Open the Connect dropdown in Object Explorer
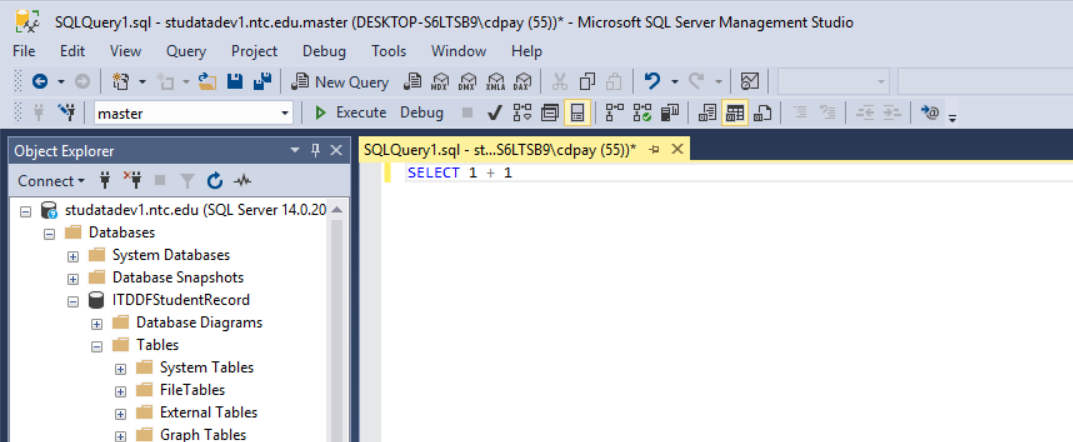The width and height of the screenshot is (1073, 442). click(x=51, y=181)
